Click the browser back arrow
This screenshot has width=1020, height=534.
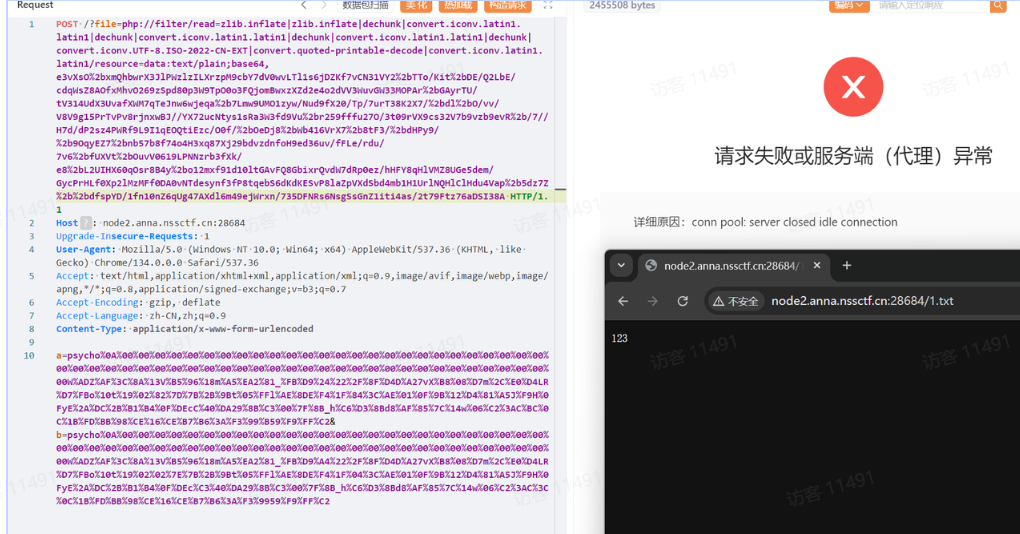[x=623, y=301]
